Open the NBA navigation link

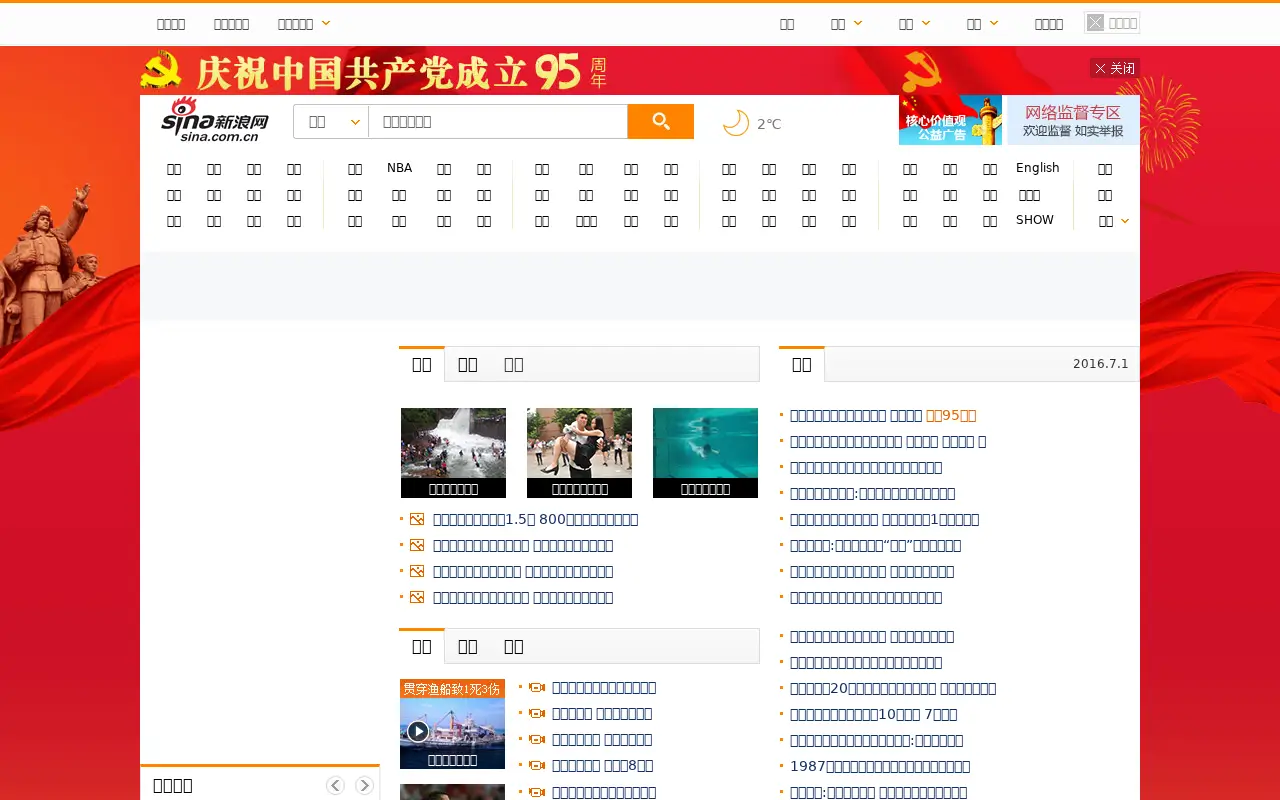click(x=399, y=168)
